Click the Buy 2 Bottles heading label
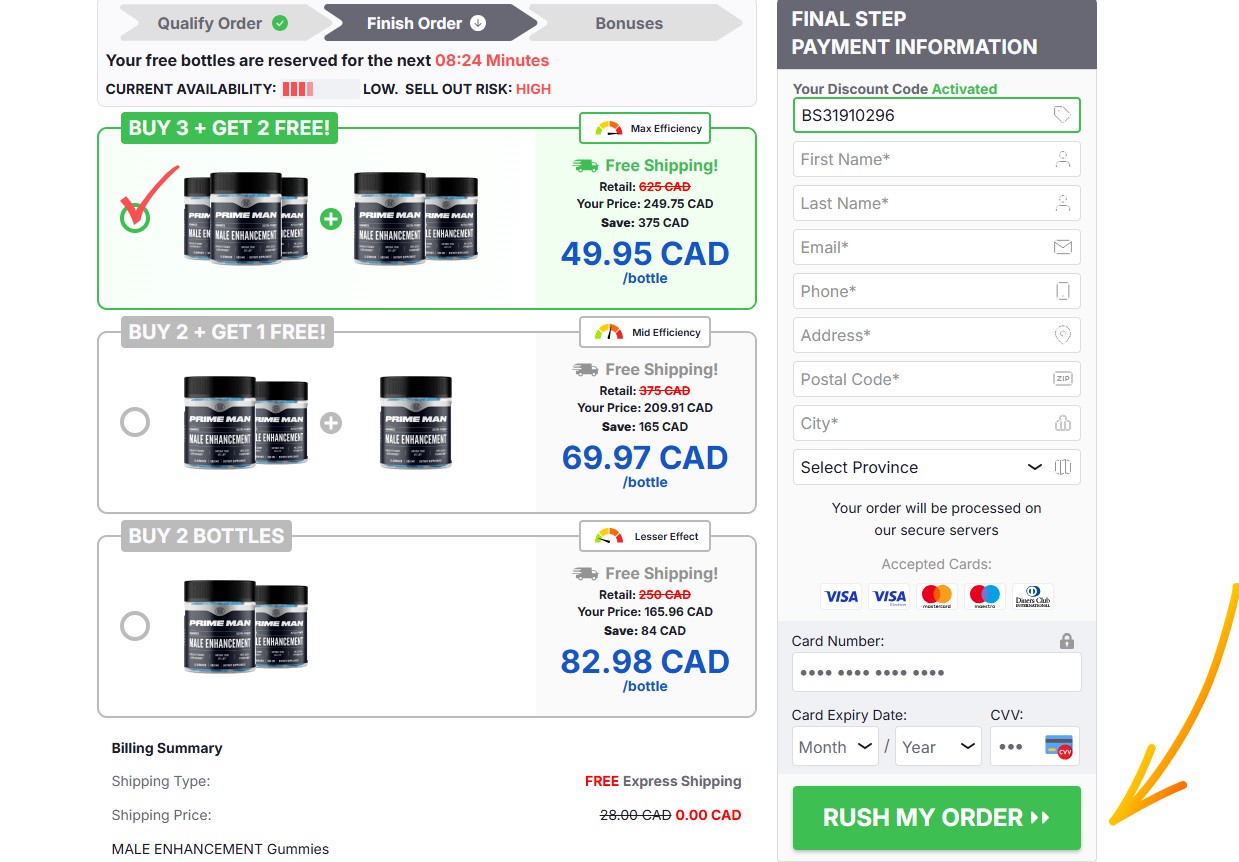 [207, 536]
